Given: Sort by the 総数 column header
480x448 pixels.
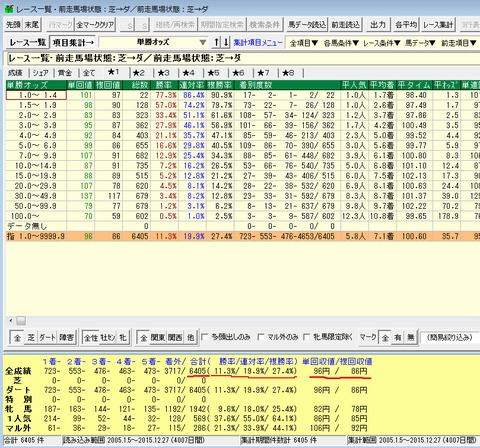Looking at the screenshot, I should tap(136, 85).
